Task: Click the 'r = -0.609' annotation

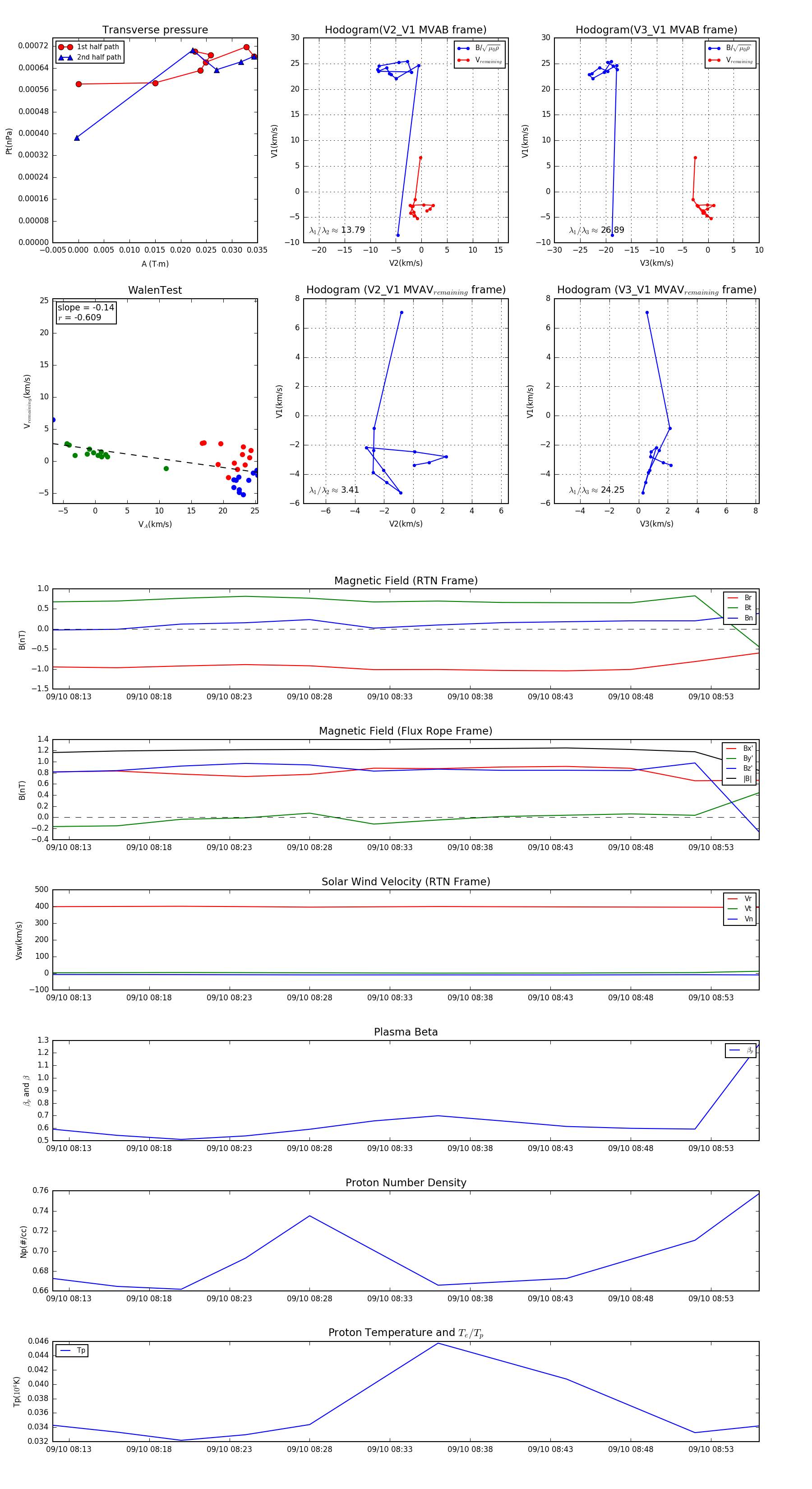Action: tap(80, 317)
